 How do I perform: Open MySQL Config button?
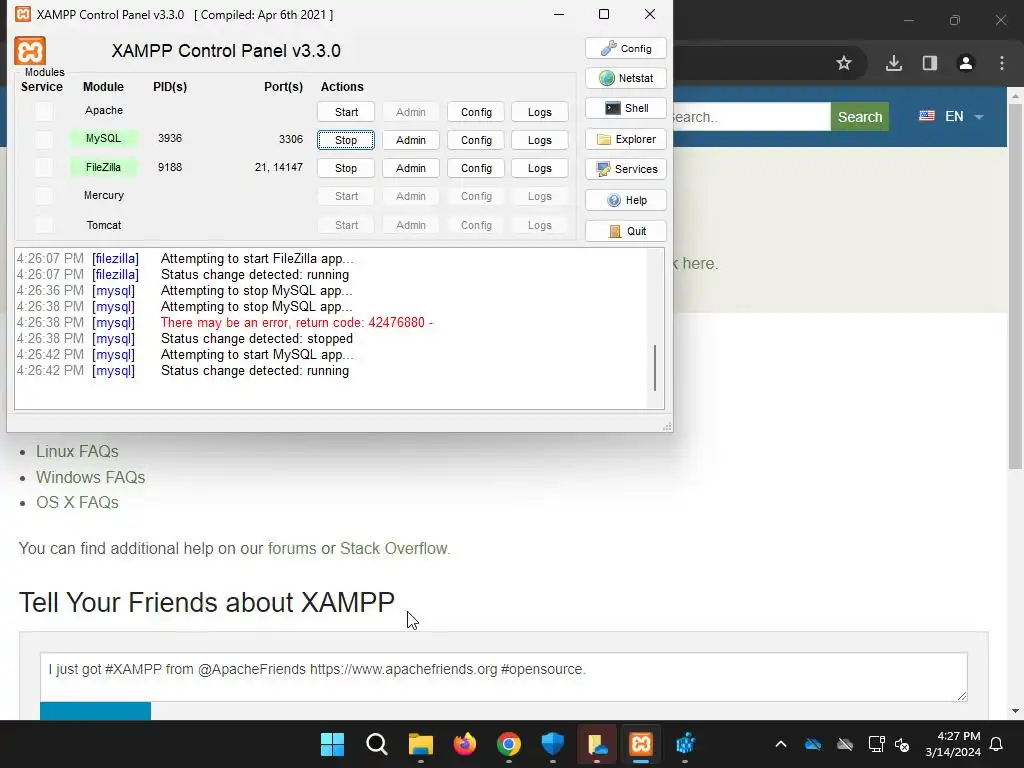(476, 140)
